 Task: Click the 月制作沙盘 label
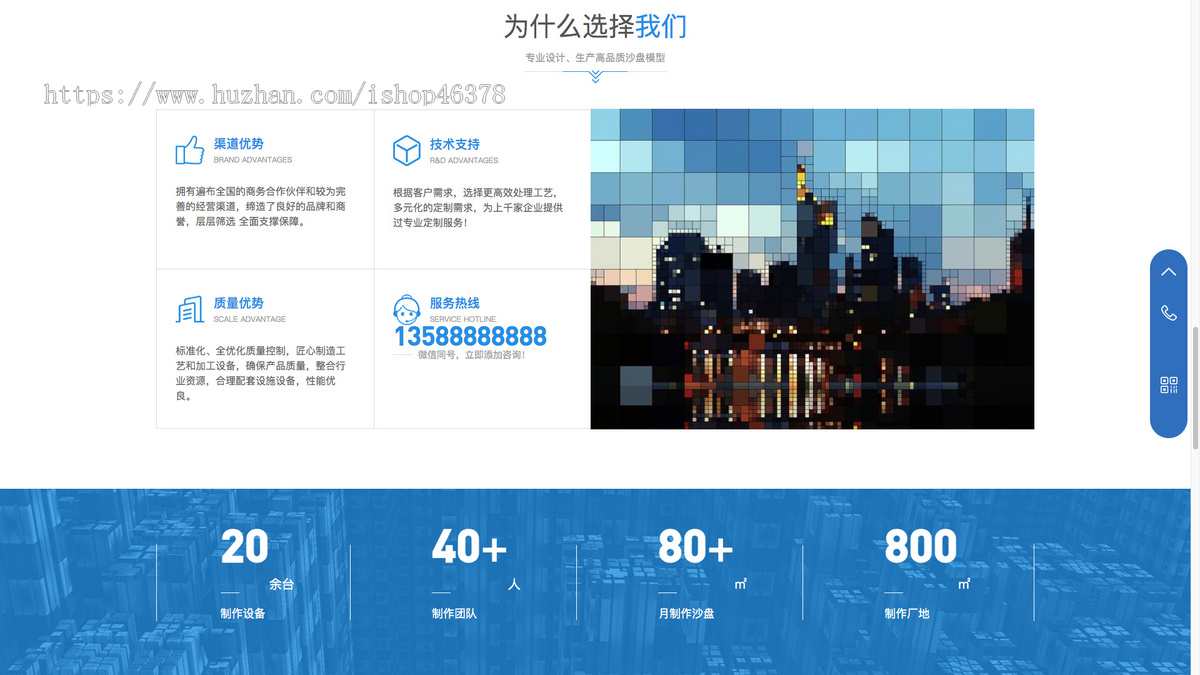pyautogui.click(x=686, y=614)
